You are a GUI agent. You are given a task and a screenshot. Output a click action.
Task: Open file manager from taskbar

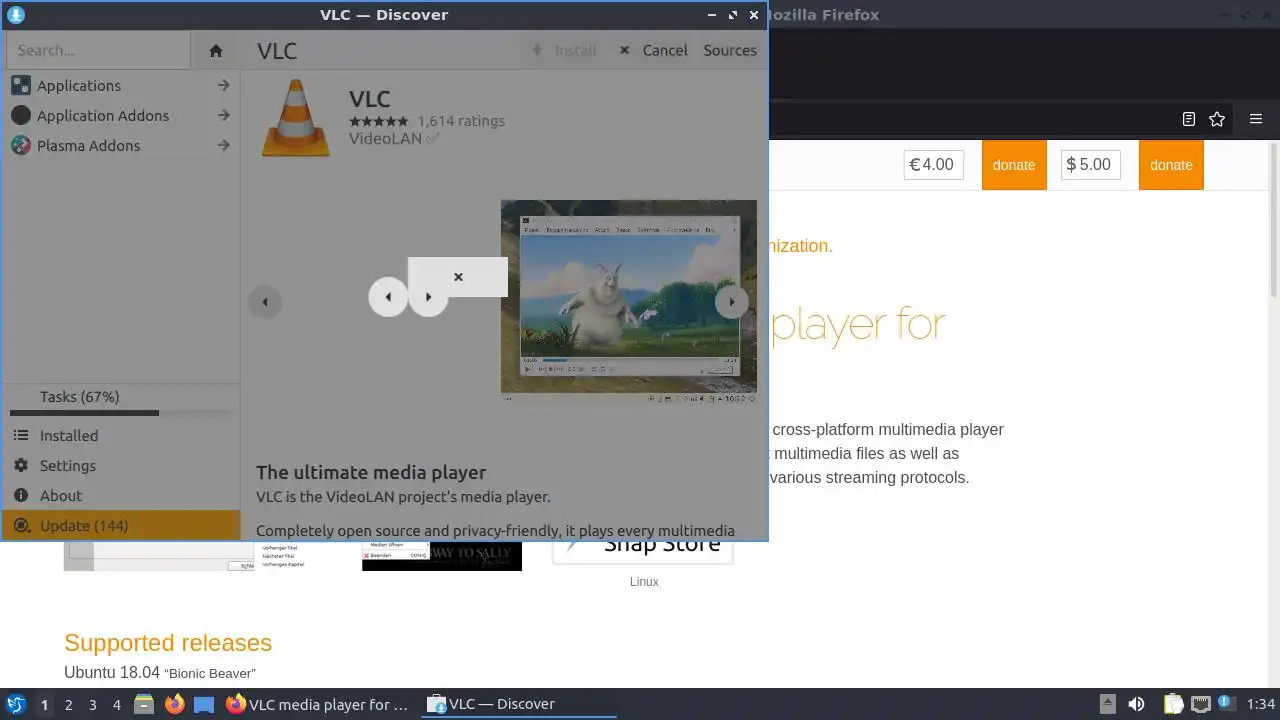click(144, 704)
